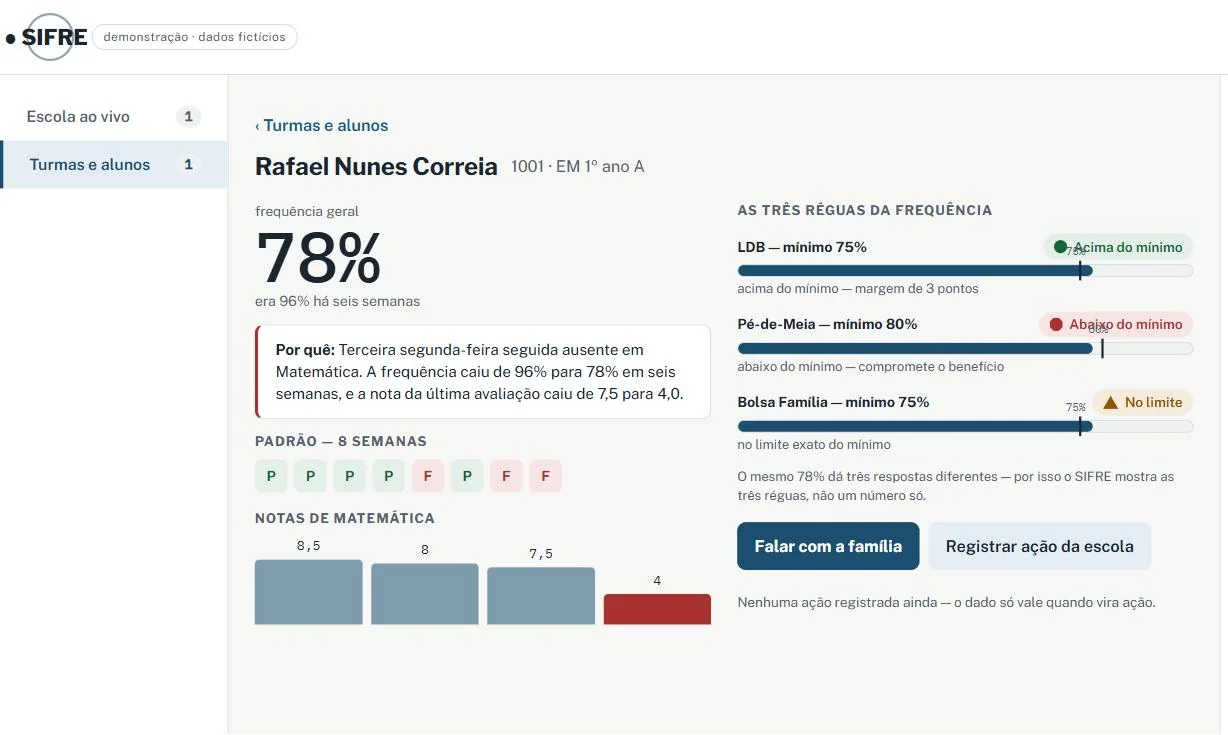This screenshot has height=735, width=1228.
Task: Click the LDB mínimo 75% progress bar
Action: tap(965, 270)
